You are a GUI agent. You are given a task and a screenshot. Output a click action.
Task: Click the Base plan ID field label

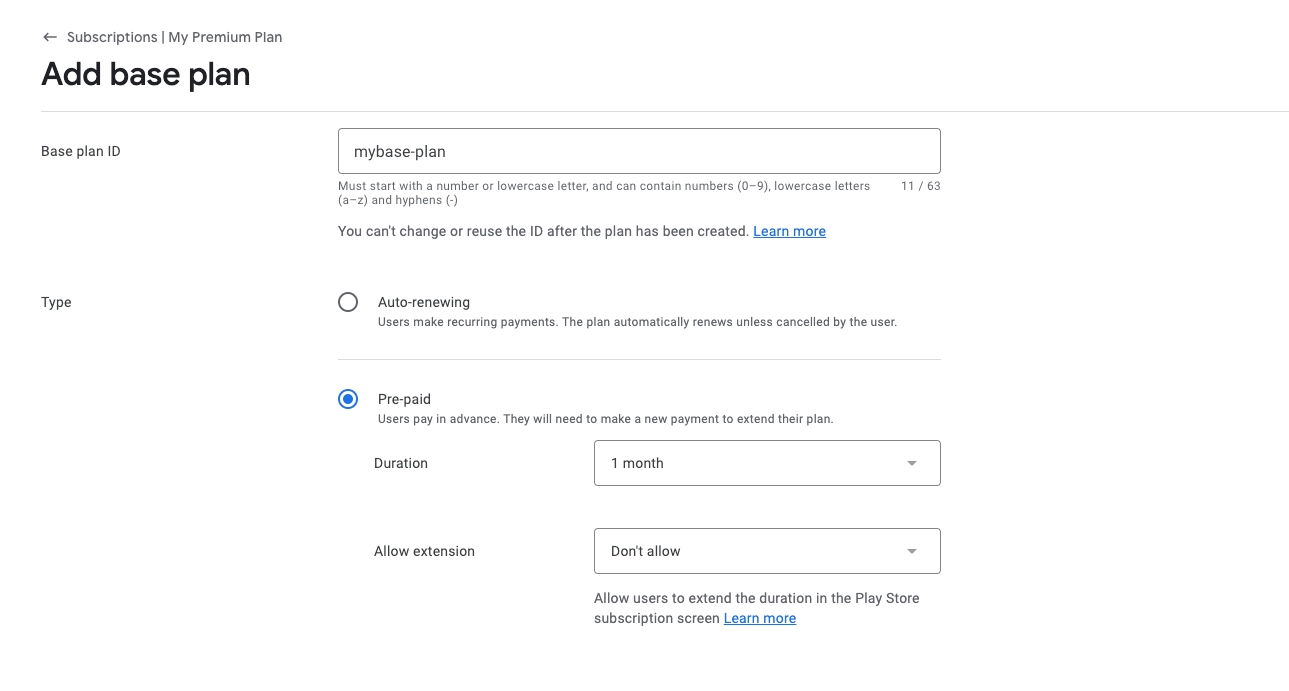(x=81, y=151)
